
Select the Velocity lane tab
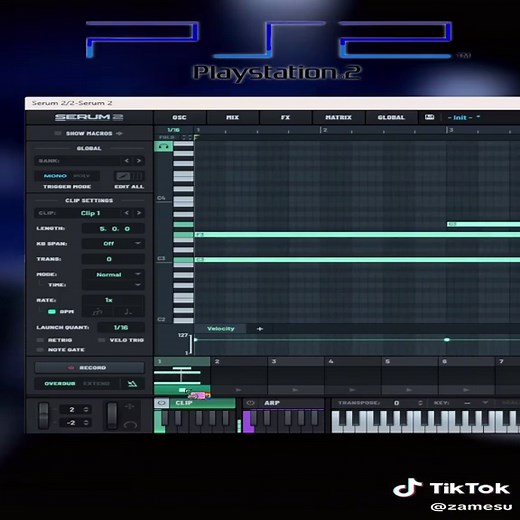point(220,329)
